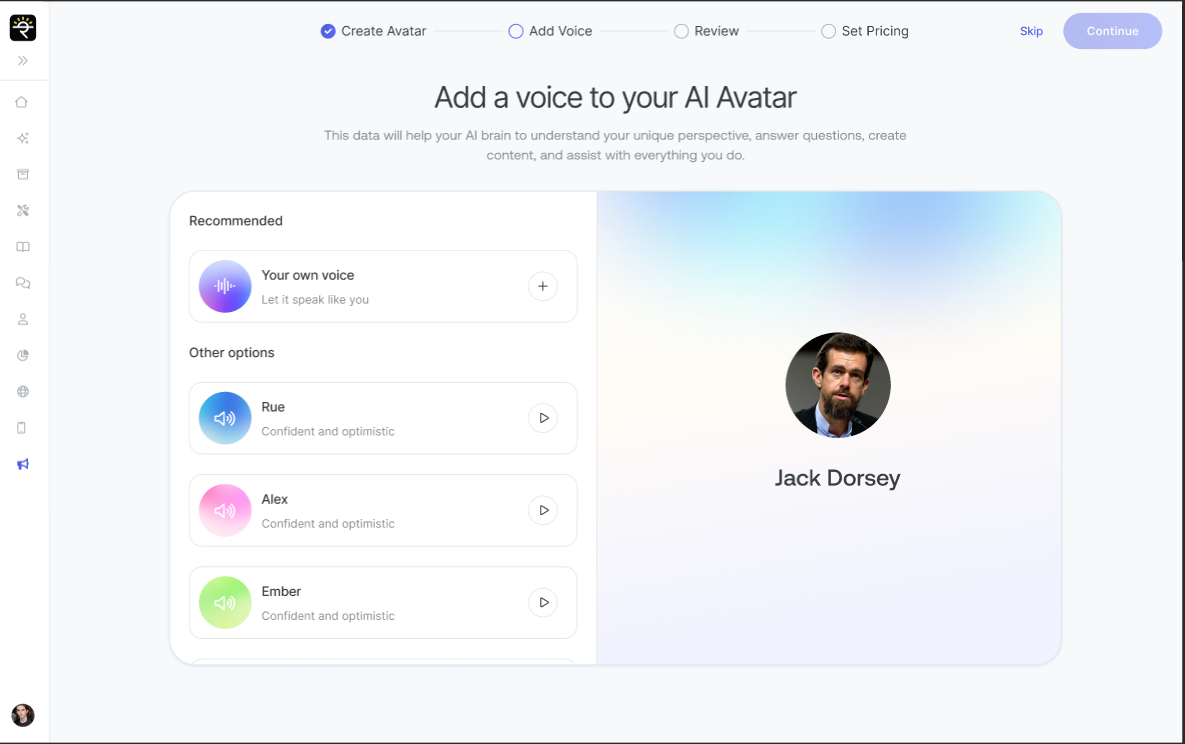Click the 'Add a voice to your AI Avatar' heading
Viewport: 1185px width, 744px height.
[x=615, y=98]
